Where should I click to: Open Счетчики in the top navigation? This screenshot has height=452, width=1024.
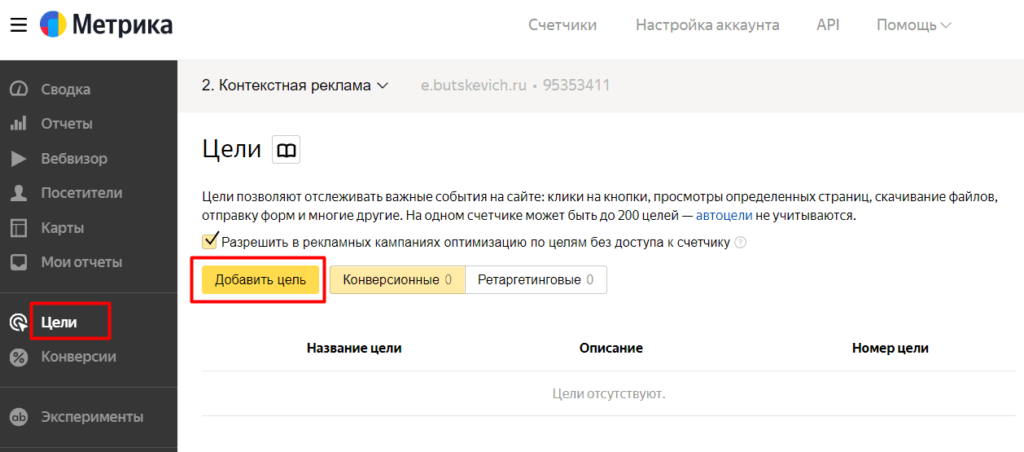click(562, 25)
